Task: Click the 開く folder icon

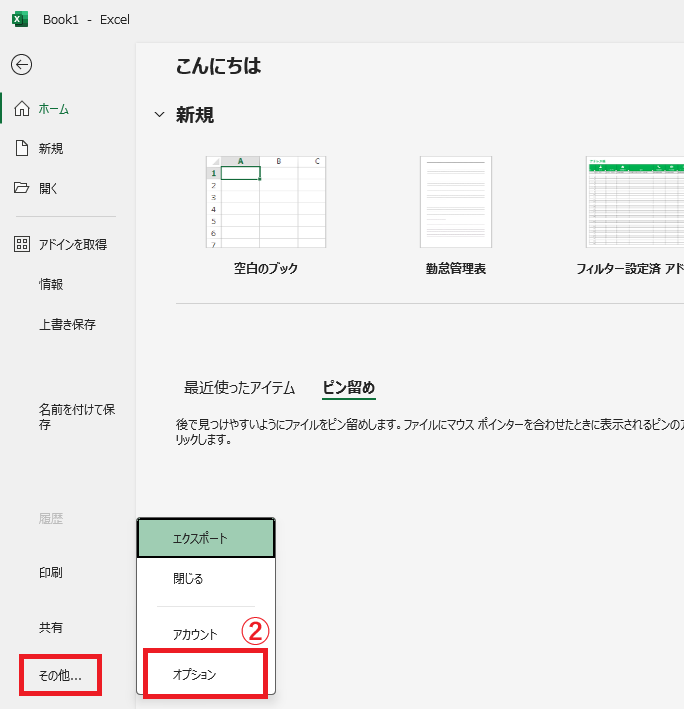Action: (21, 188)
